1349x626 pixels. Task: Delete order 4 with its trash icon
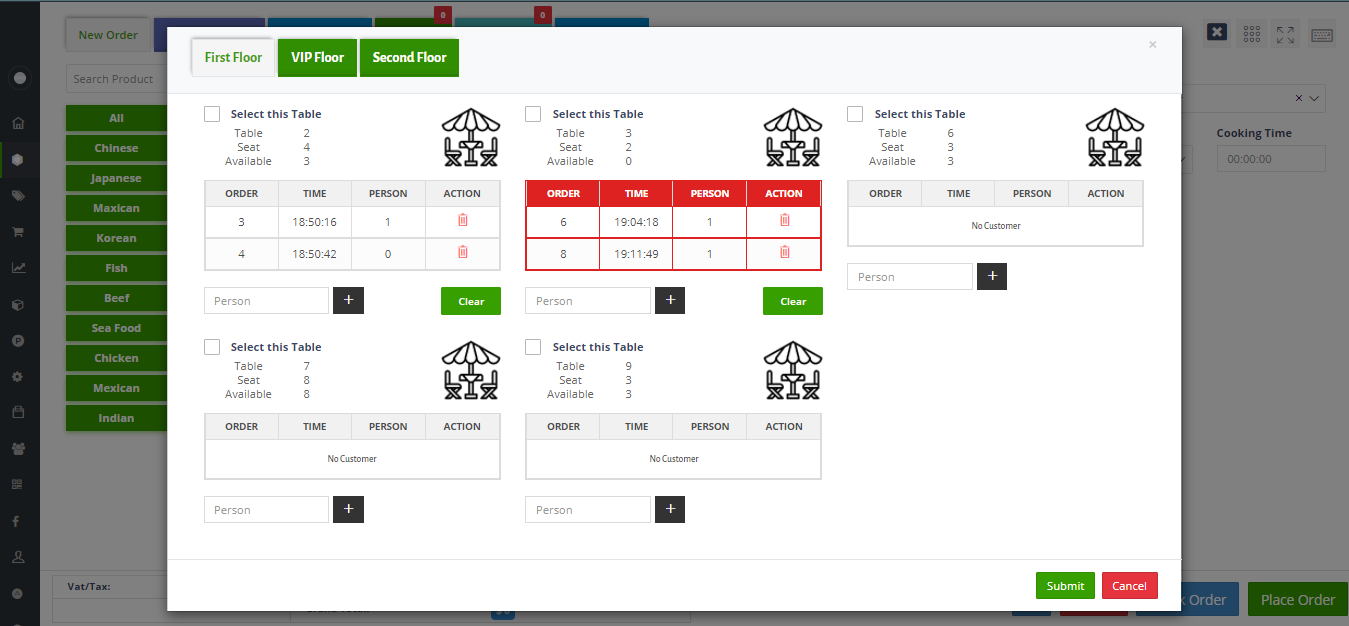[462, 253]
